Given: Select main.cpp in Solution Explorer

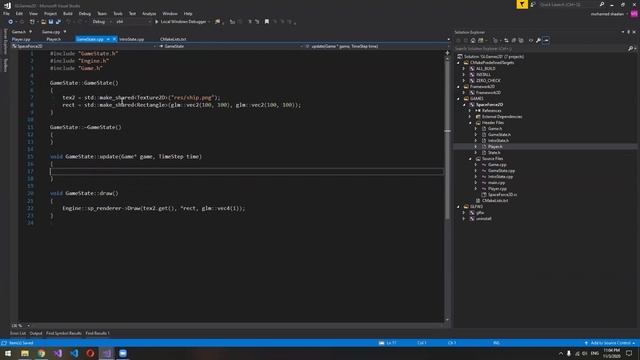Looking at the screenshot, I should (496, 182).
